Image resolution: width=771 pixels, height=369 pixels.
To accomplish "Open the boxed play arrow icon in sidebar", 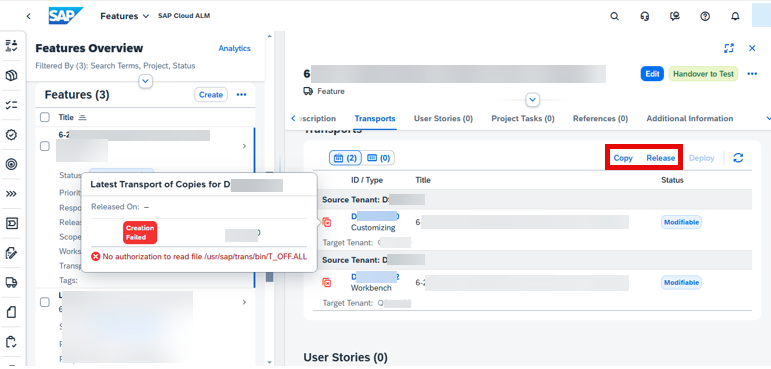I will pos(11,223).
